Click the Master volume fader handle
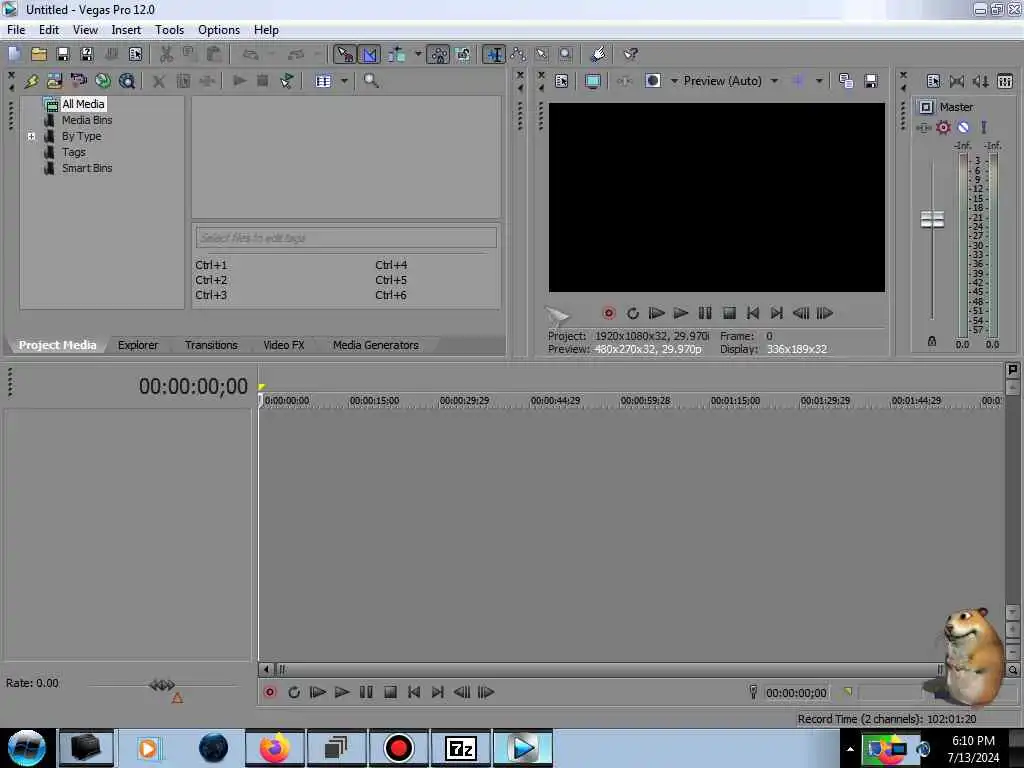The height and width of the screenshot is (768, 1024). [932, 219]
